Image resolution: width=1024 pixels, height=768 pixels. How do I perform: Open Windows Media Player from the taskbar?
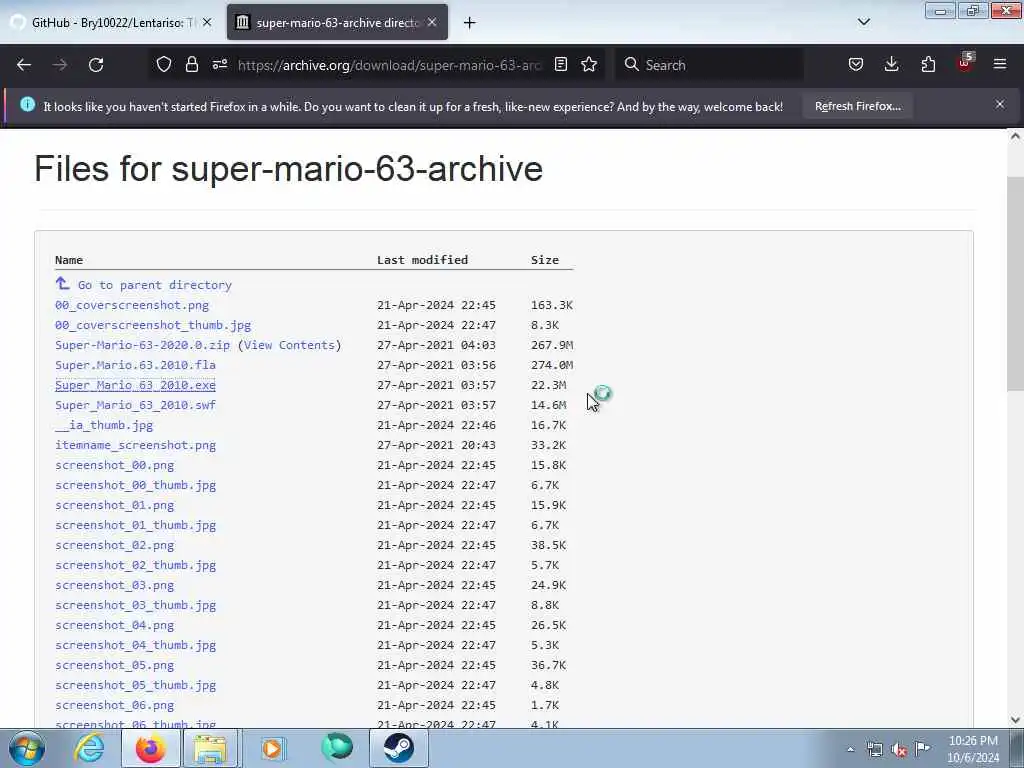272,748
